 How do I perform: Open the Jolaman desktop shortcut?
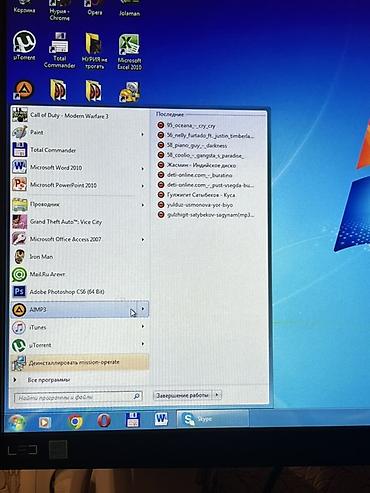point(129,8)
